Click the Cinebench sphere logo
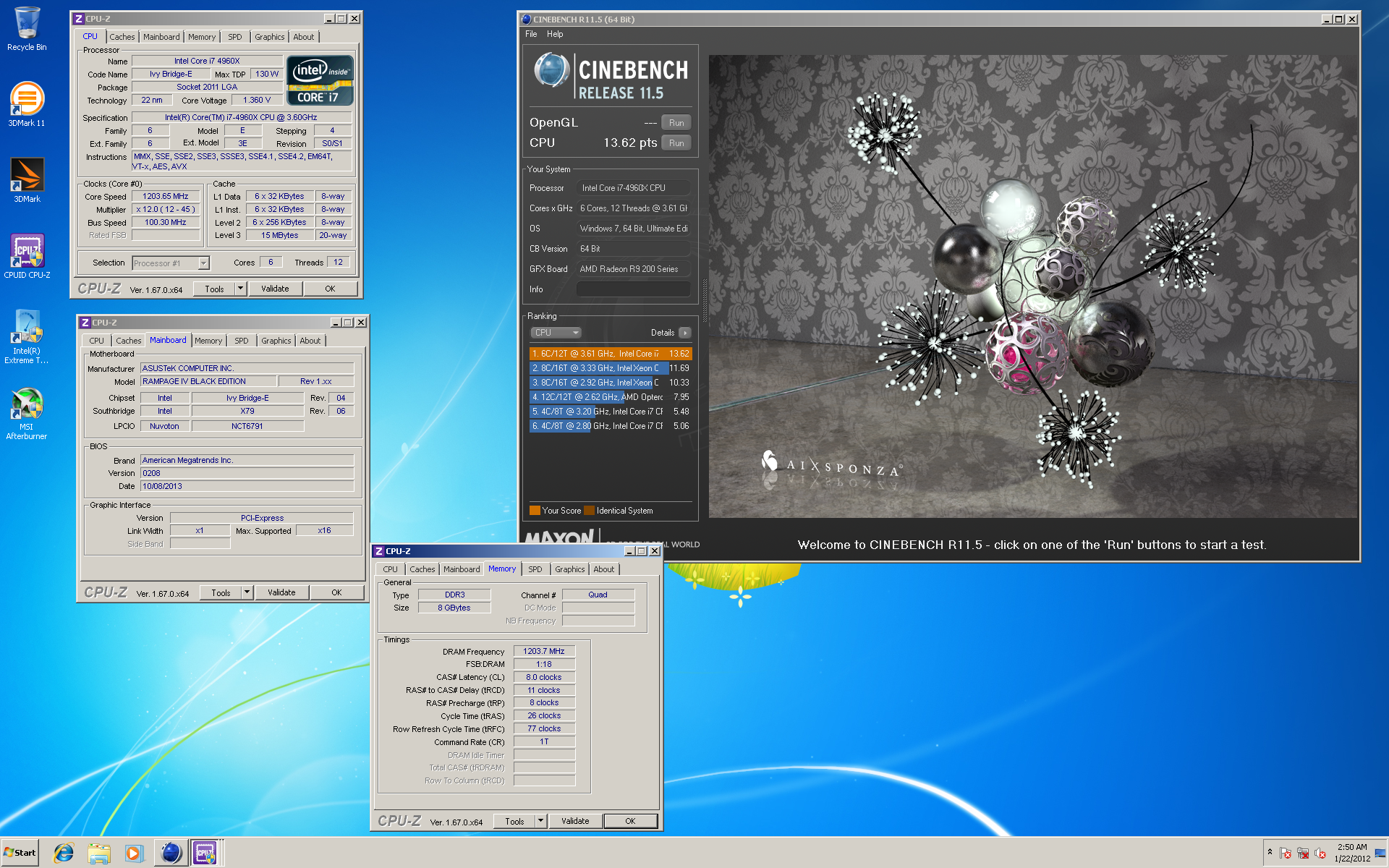 pos(552,71)
